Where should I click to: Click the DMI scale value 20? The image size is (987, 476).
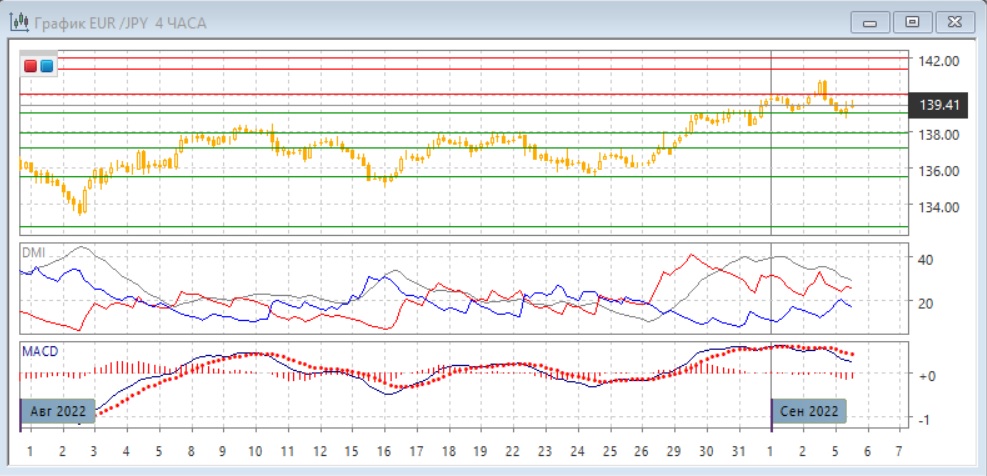pyautogui.click(x=926, y=303)
